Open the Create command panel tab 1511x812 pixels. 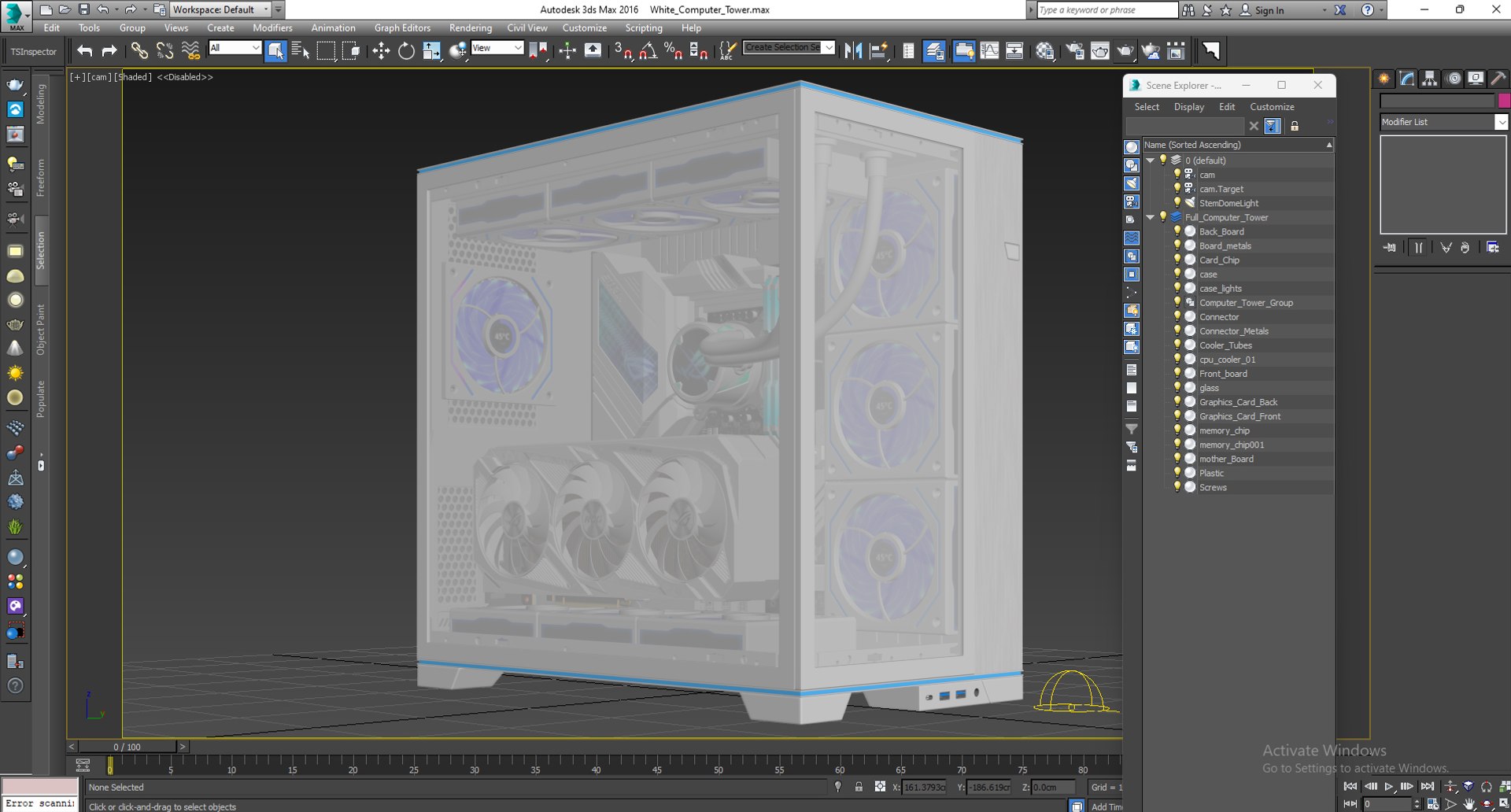[x=1384, y=79]
